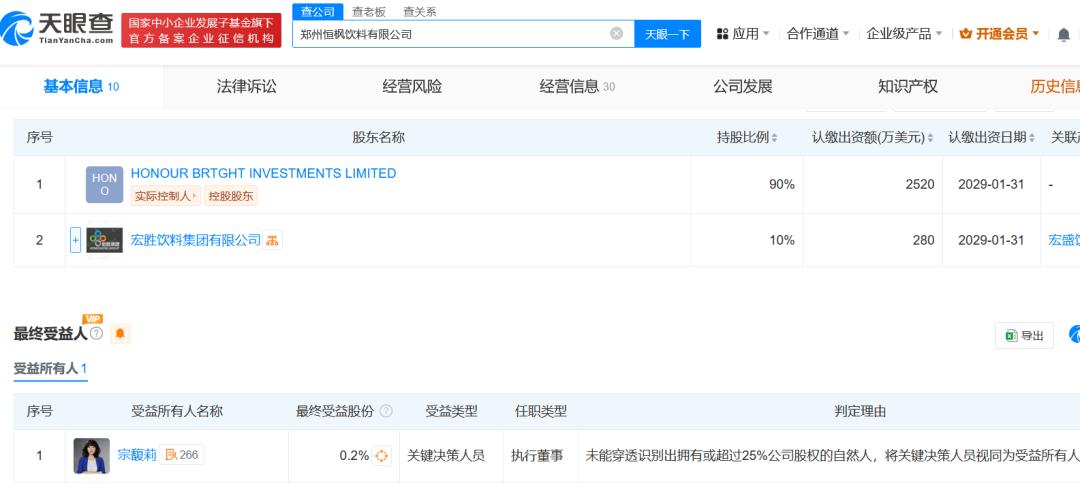Click the orange target icon beside 0.2%
This screenshot has width=1080, height=490.
coord(382,456)
